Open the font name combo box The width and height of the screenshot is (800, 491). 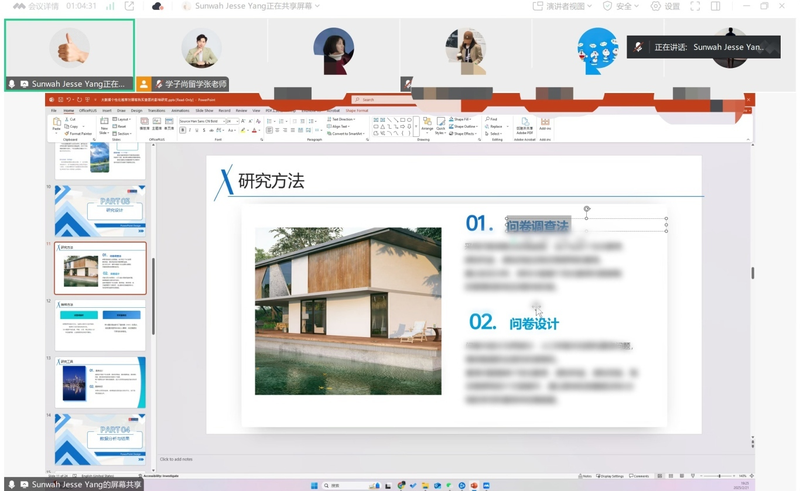coord(203,121)
